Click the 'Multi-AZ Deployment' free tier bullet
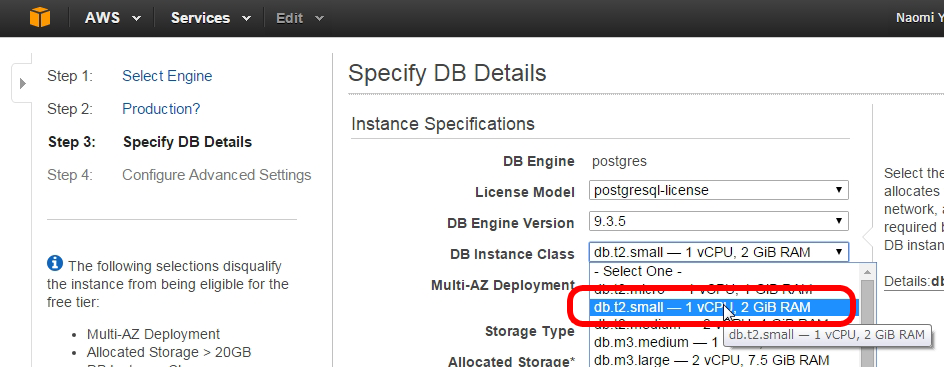 (154, 334)
